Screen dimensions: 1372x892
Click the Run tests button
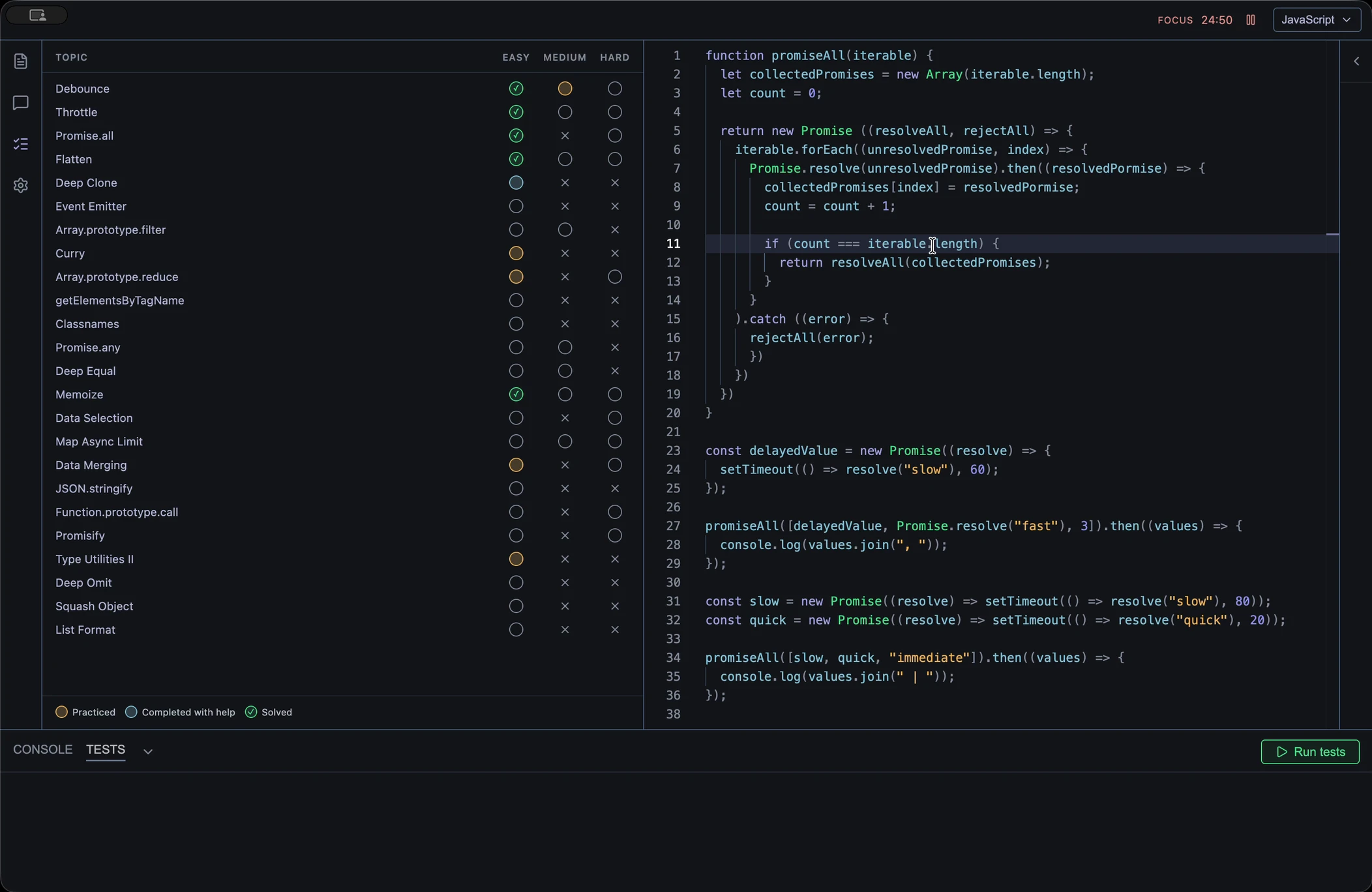click(x=1310, y=752)
